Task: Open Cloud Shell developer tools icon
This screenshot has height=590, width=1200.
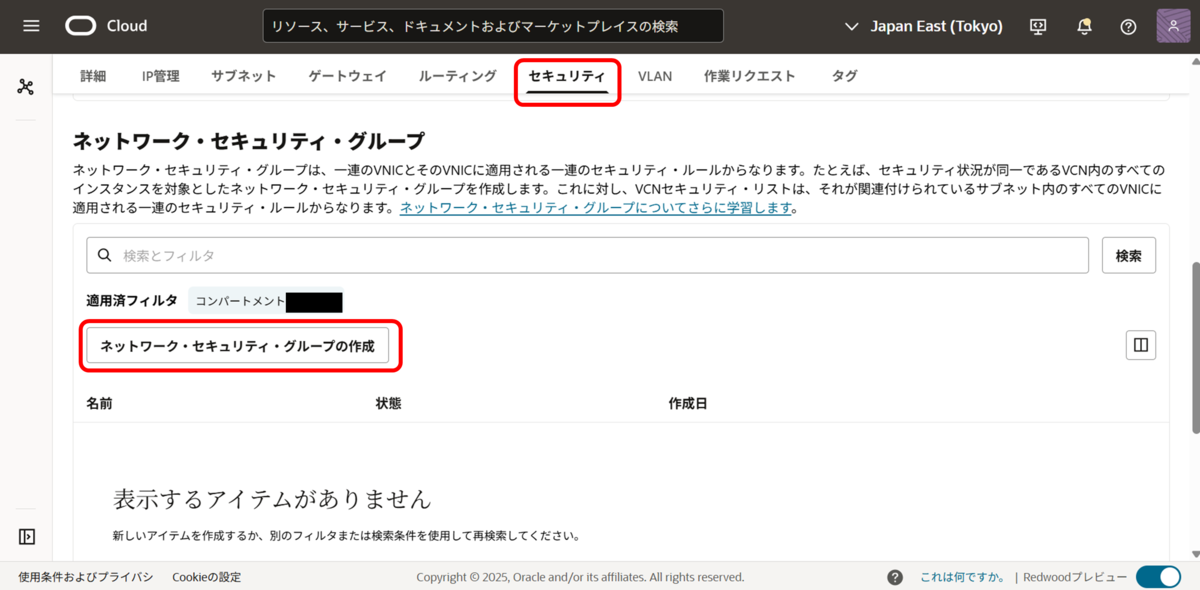Action: [1038, 27]
